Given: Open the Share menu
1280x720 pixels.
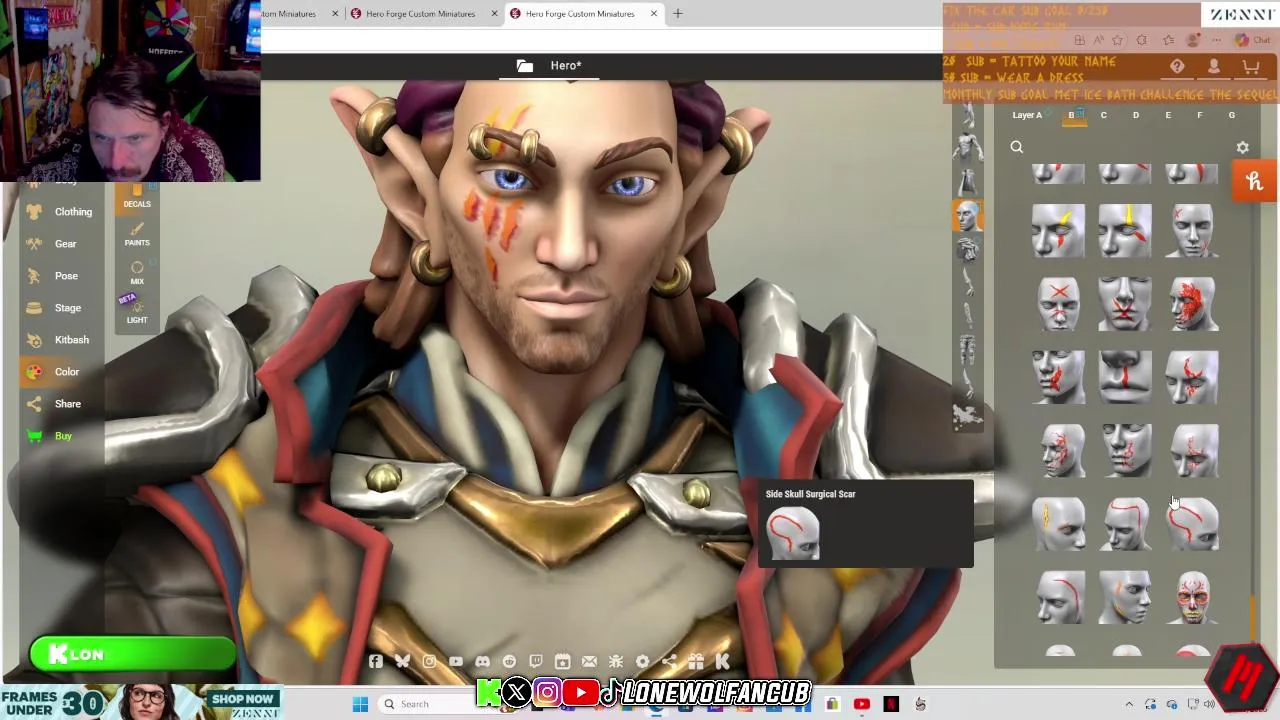Looking at the screenshot, I should pyautogui.click(x=54, y=404).
